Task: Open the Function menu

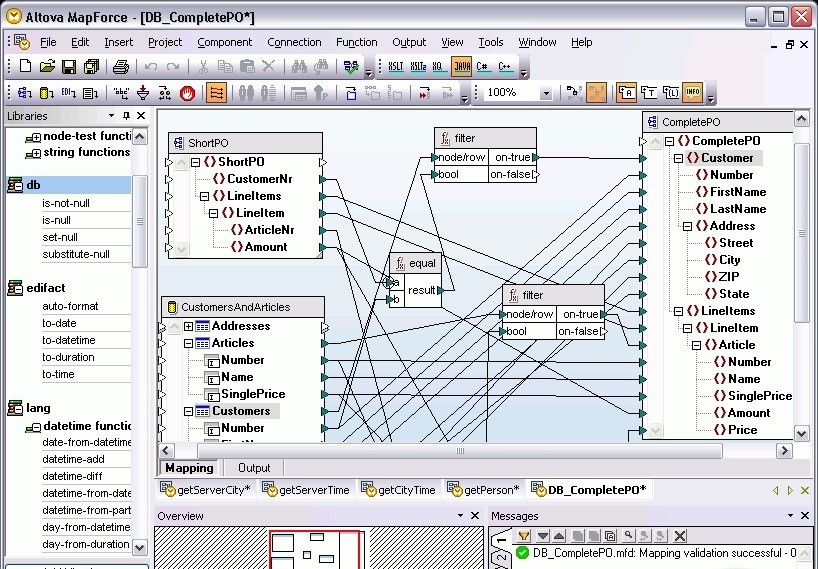Action: click(356, 42)
